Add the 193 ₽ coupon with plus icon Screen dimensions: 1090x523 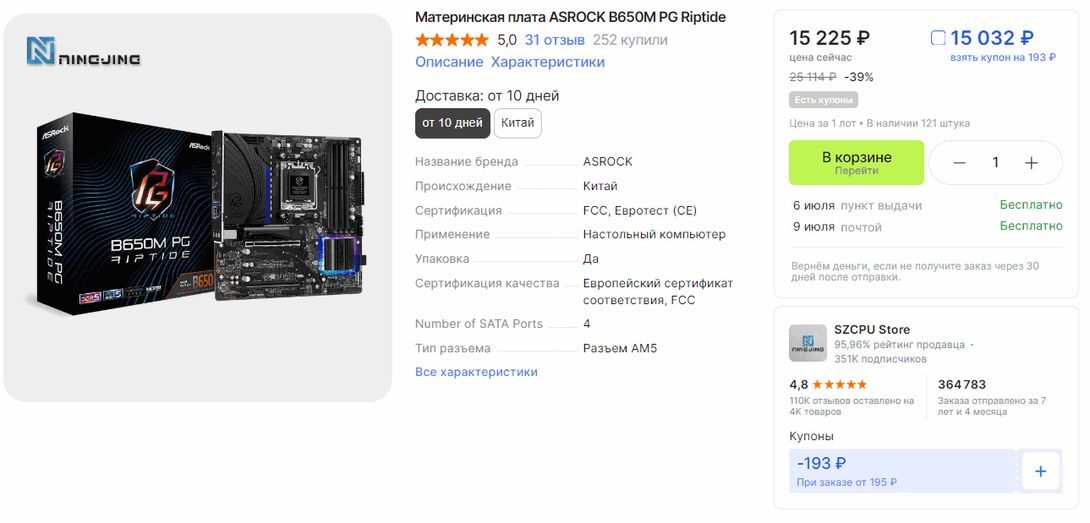(1040, 471)
